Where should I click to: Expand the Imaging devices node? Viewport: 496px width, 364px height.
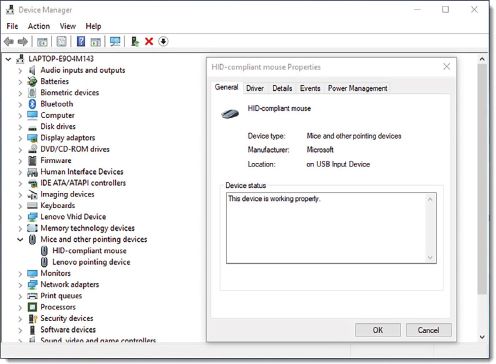click(x=20, y=195)
